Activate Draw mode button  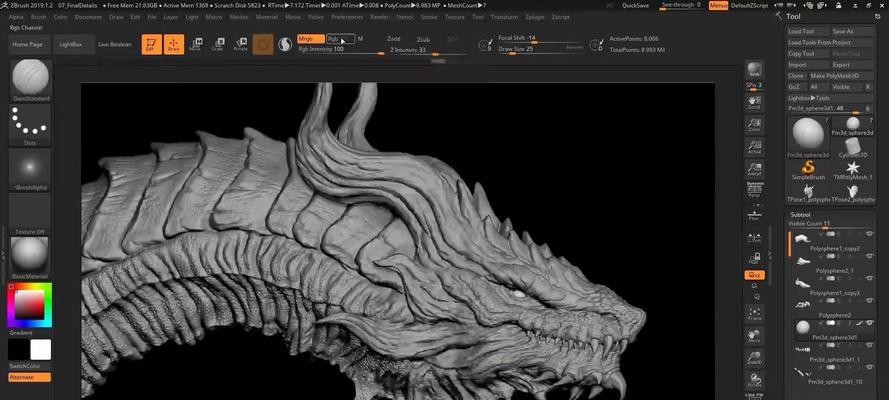pos(174,44)
